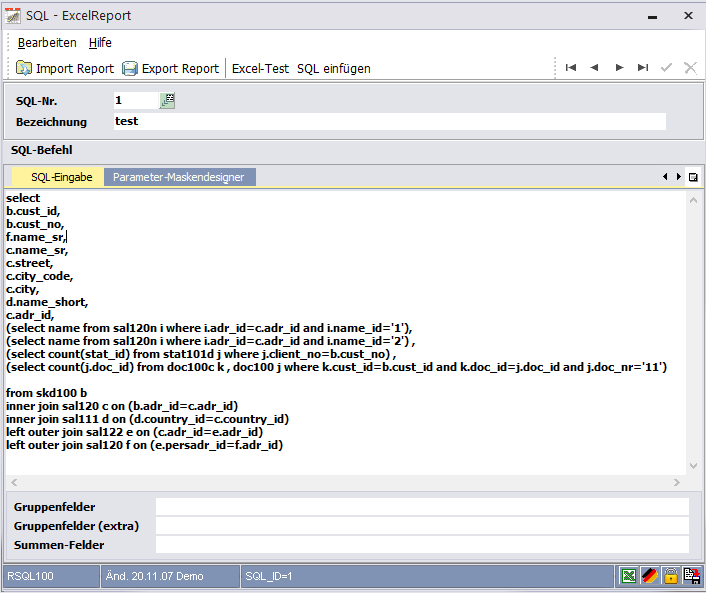The image size is (706, 593).
Task: Click the Summen-Felder input field
Action: 422,545
